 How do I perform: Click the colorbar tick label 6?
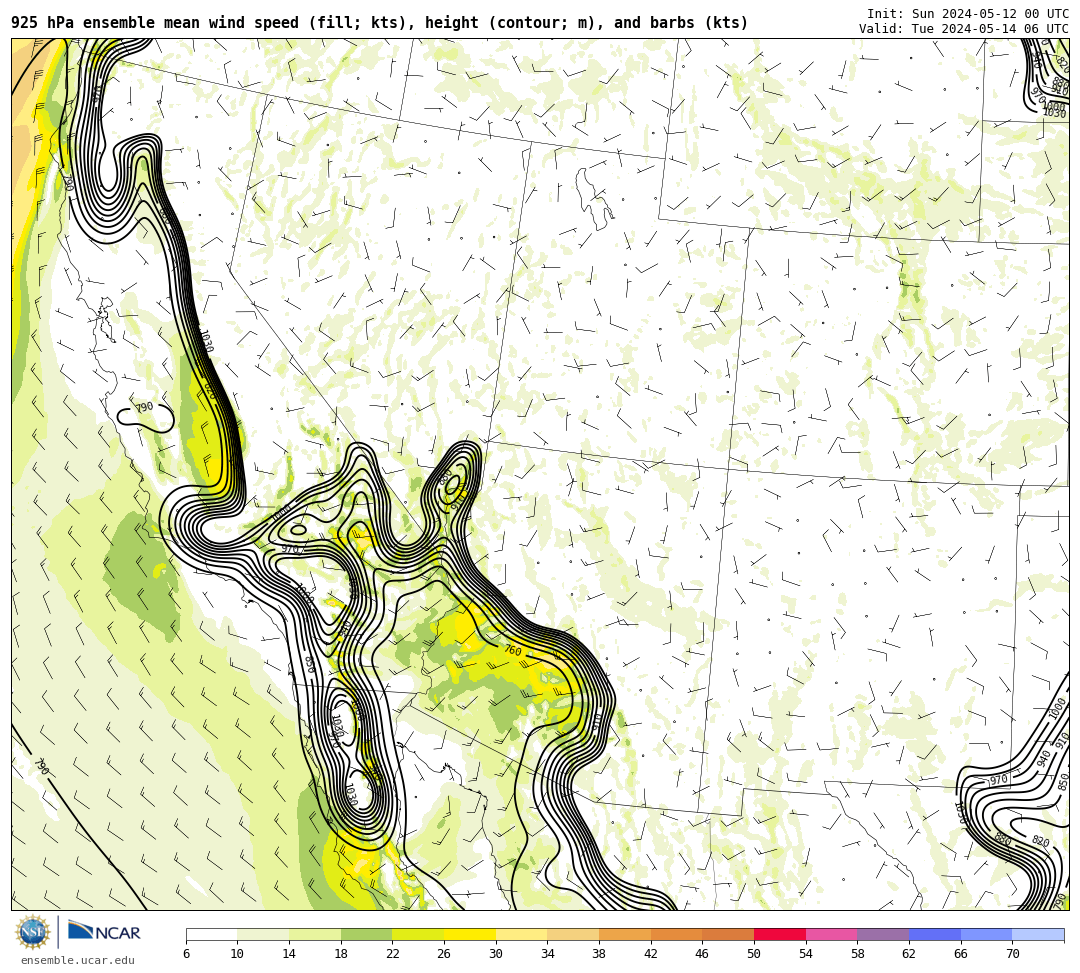(186, 954)
